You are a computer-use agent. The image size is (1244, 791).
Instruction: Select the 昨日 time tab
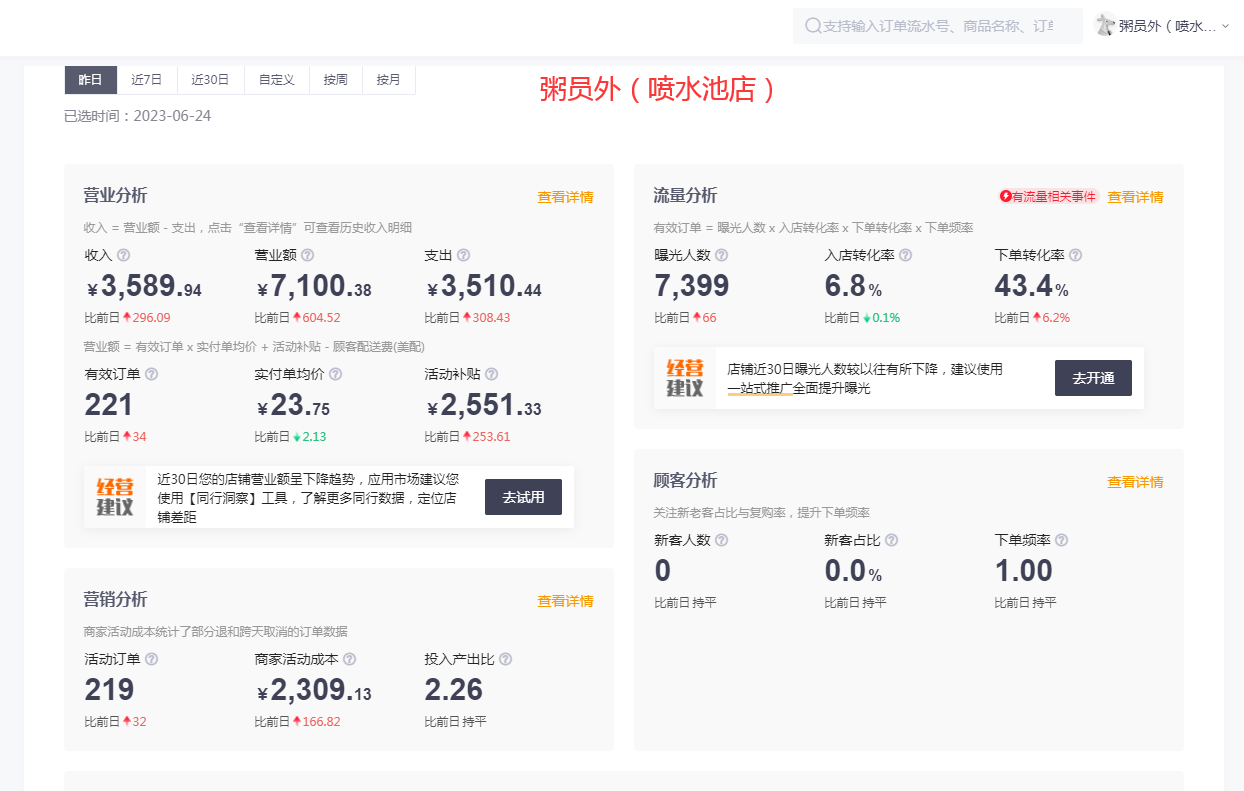pyautogui.click(x=90, y=80)
